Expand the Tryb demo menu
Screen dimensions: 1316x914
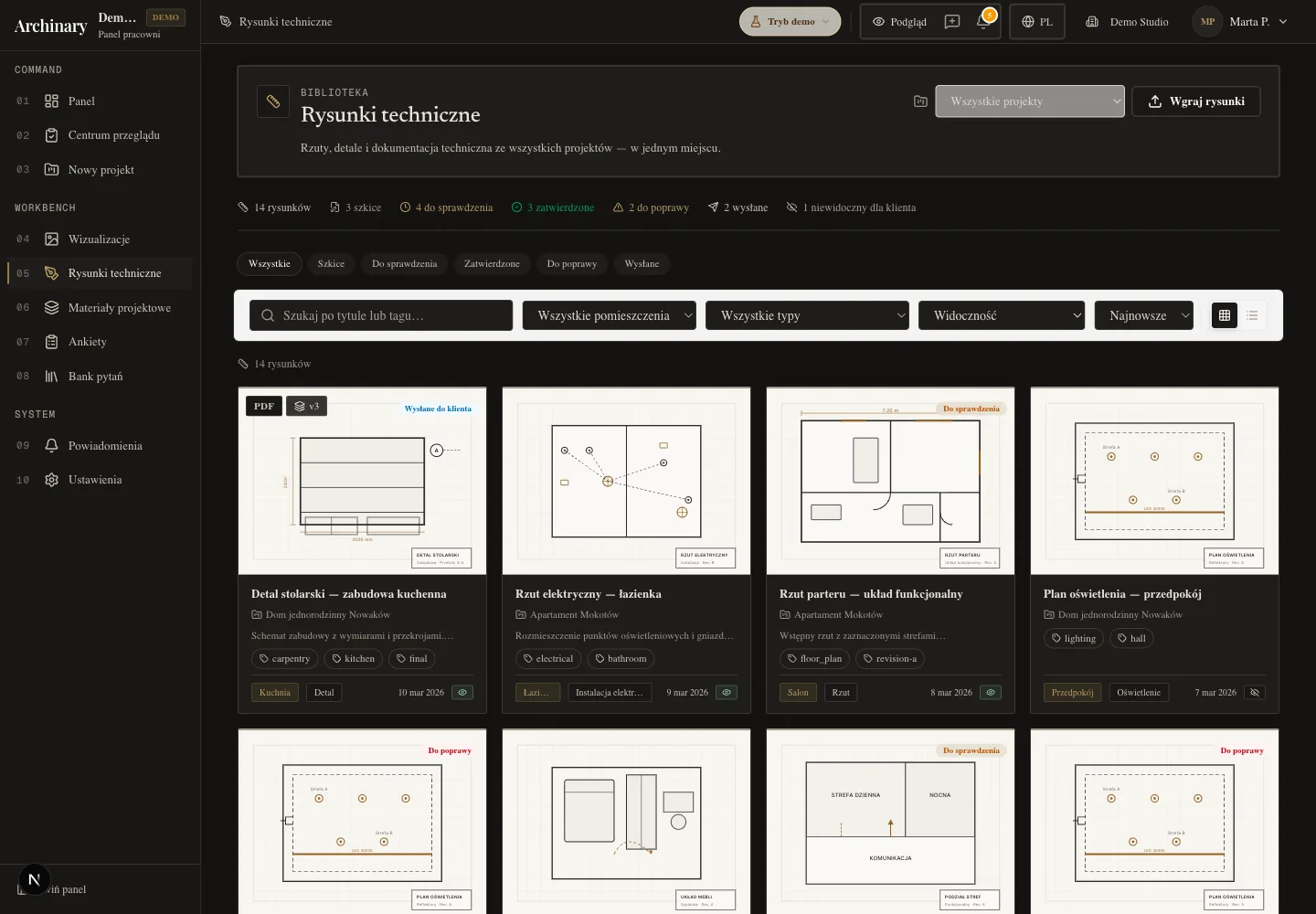tap(791, 22)
